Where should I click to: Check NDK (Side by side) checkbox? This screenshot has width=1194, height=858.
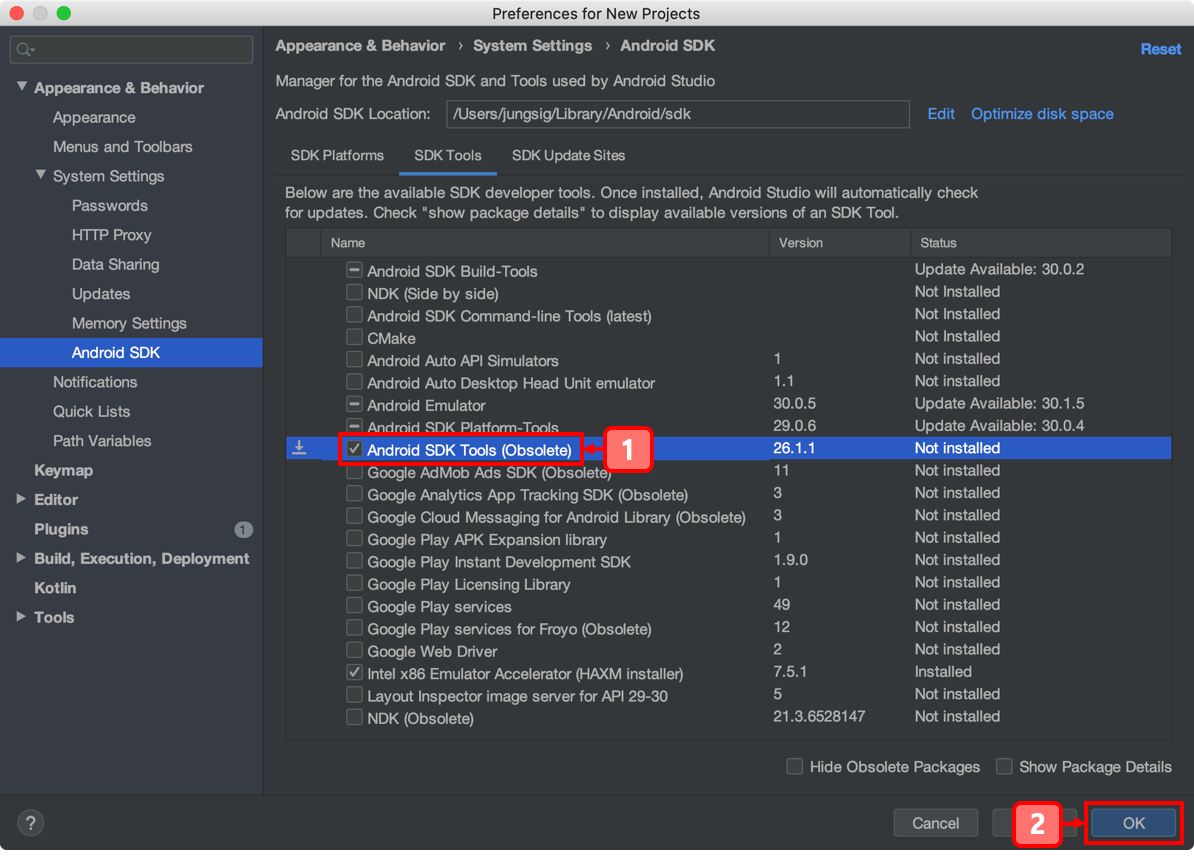coord(354,292)
